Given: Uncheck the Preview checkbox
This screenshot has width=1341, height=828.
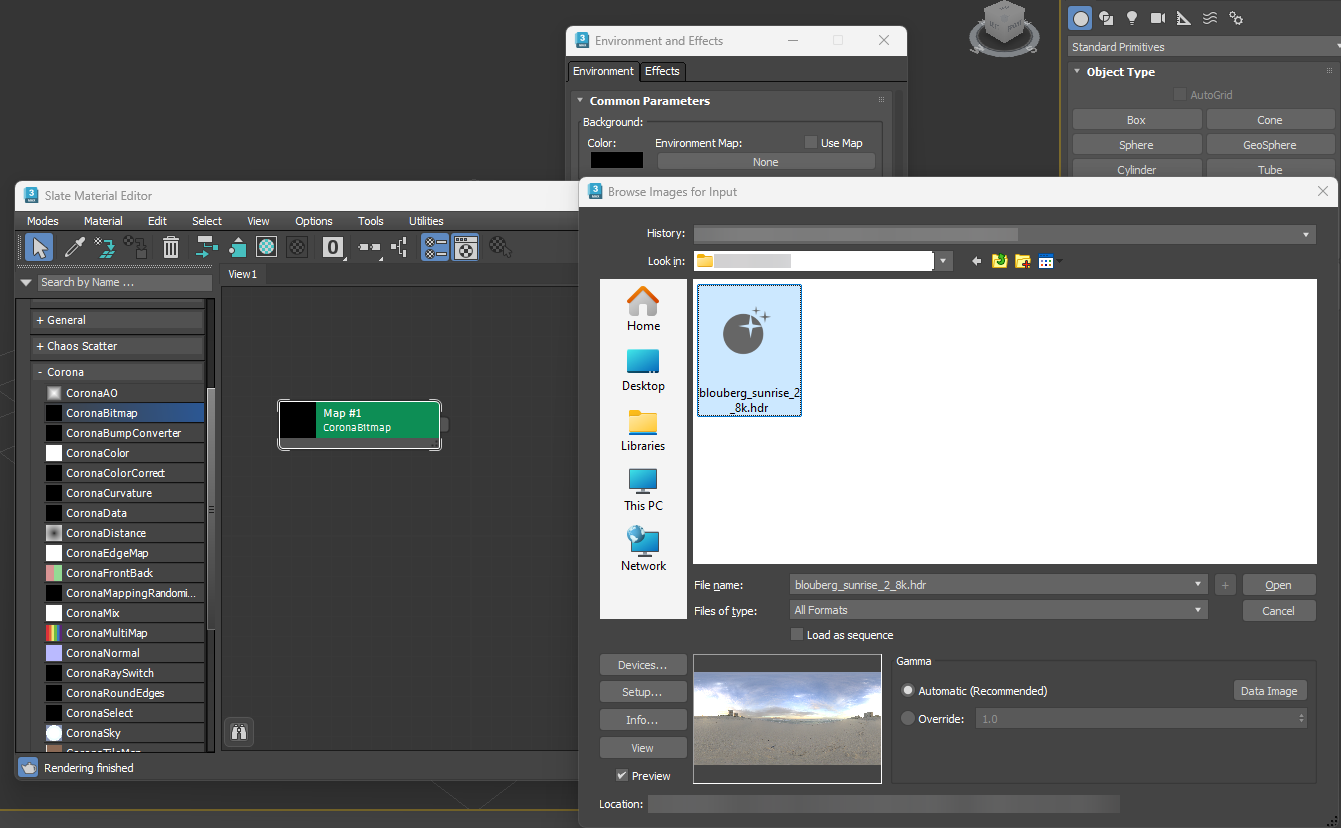Looking at the screenshot, I should point(622,775).
